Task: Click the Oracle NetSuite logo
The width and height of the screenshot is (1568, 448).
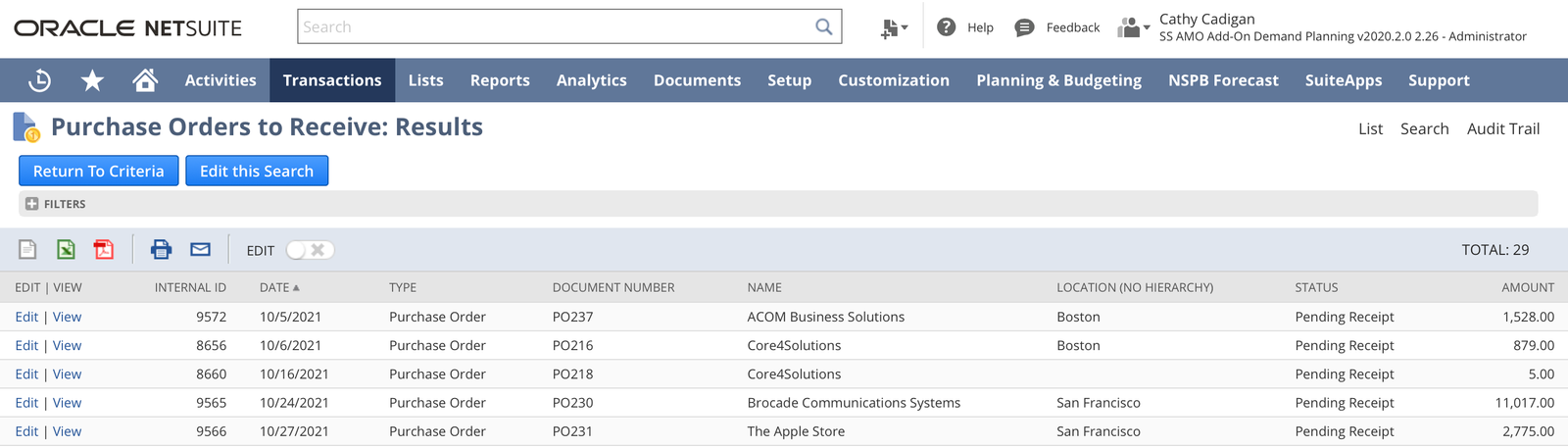Action: click(127, 27)
